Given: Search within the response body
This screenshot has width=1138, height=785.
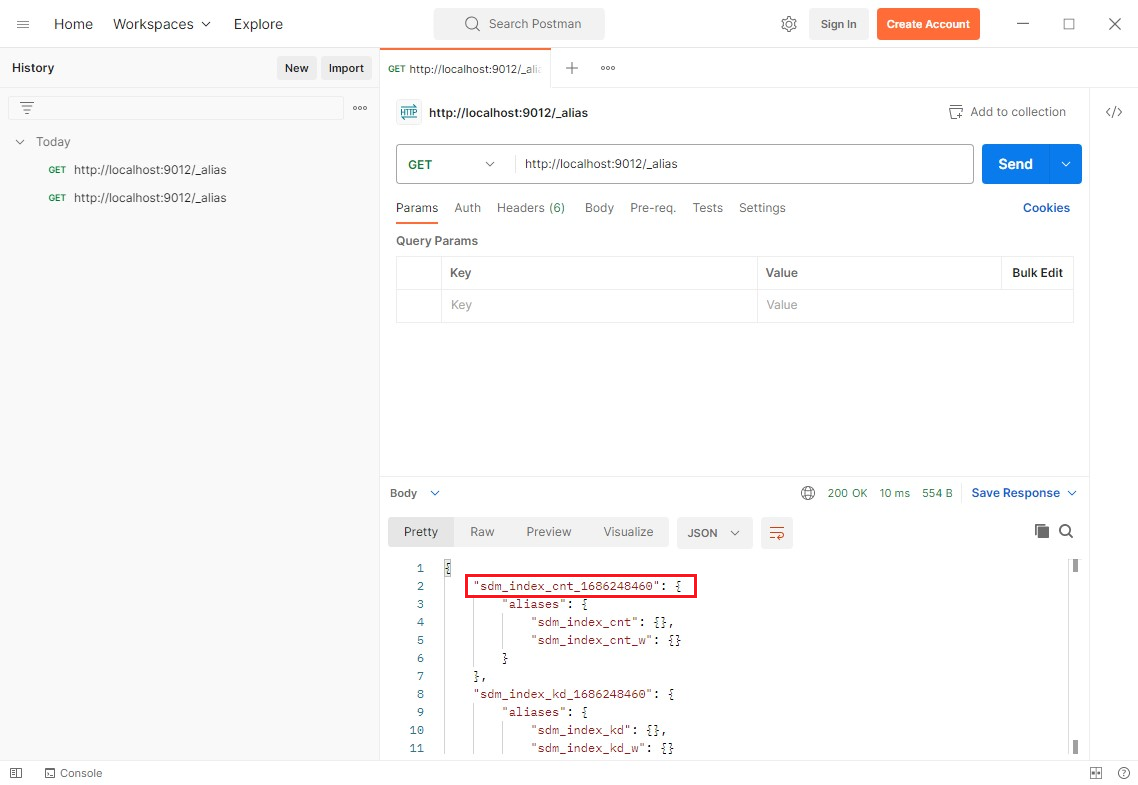Looking at the screenshot, I should (1066, 531).
